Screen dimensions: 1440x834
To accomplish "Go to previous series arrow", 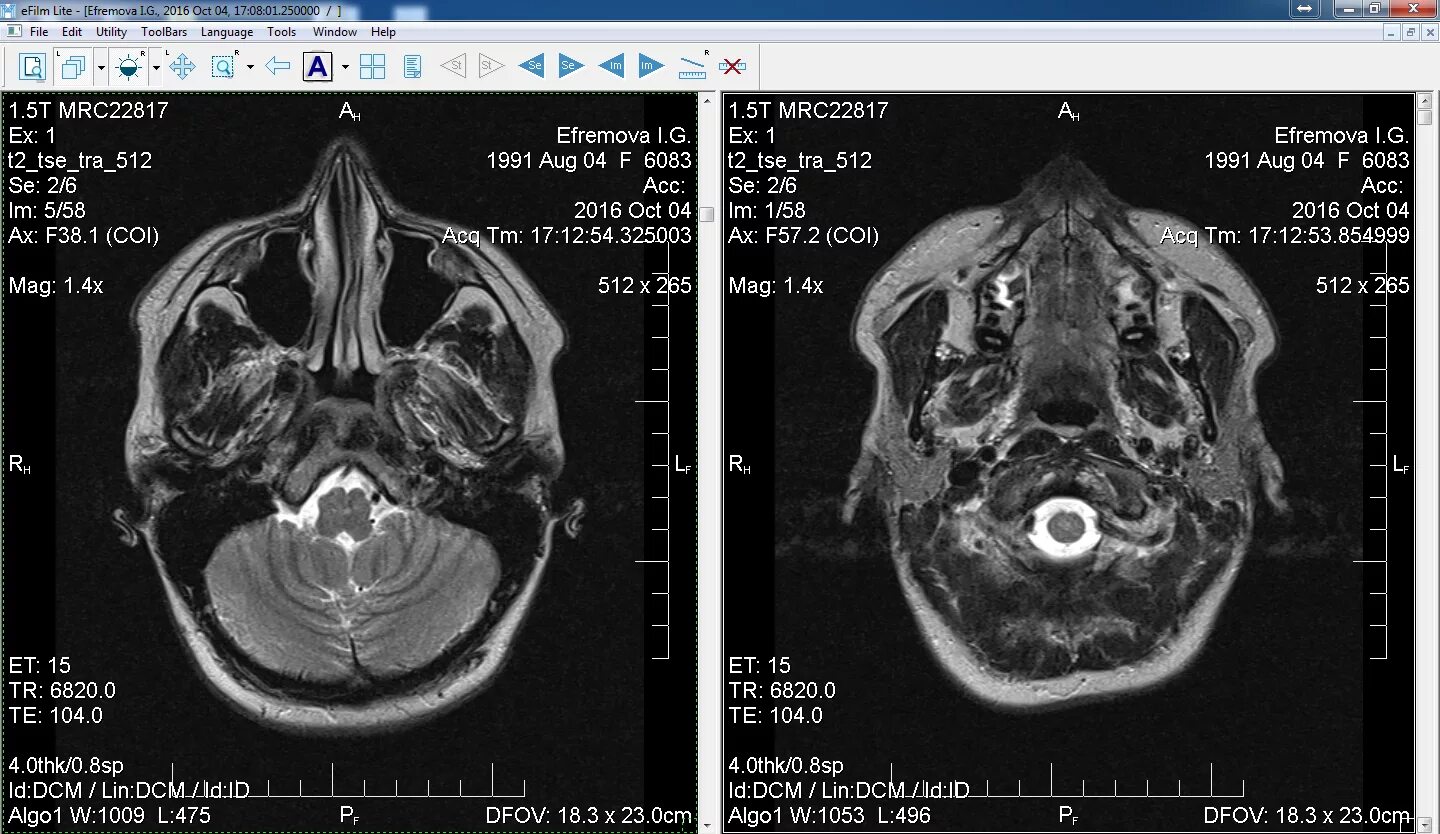I will click(x=531, y=66).
